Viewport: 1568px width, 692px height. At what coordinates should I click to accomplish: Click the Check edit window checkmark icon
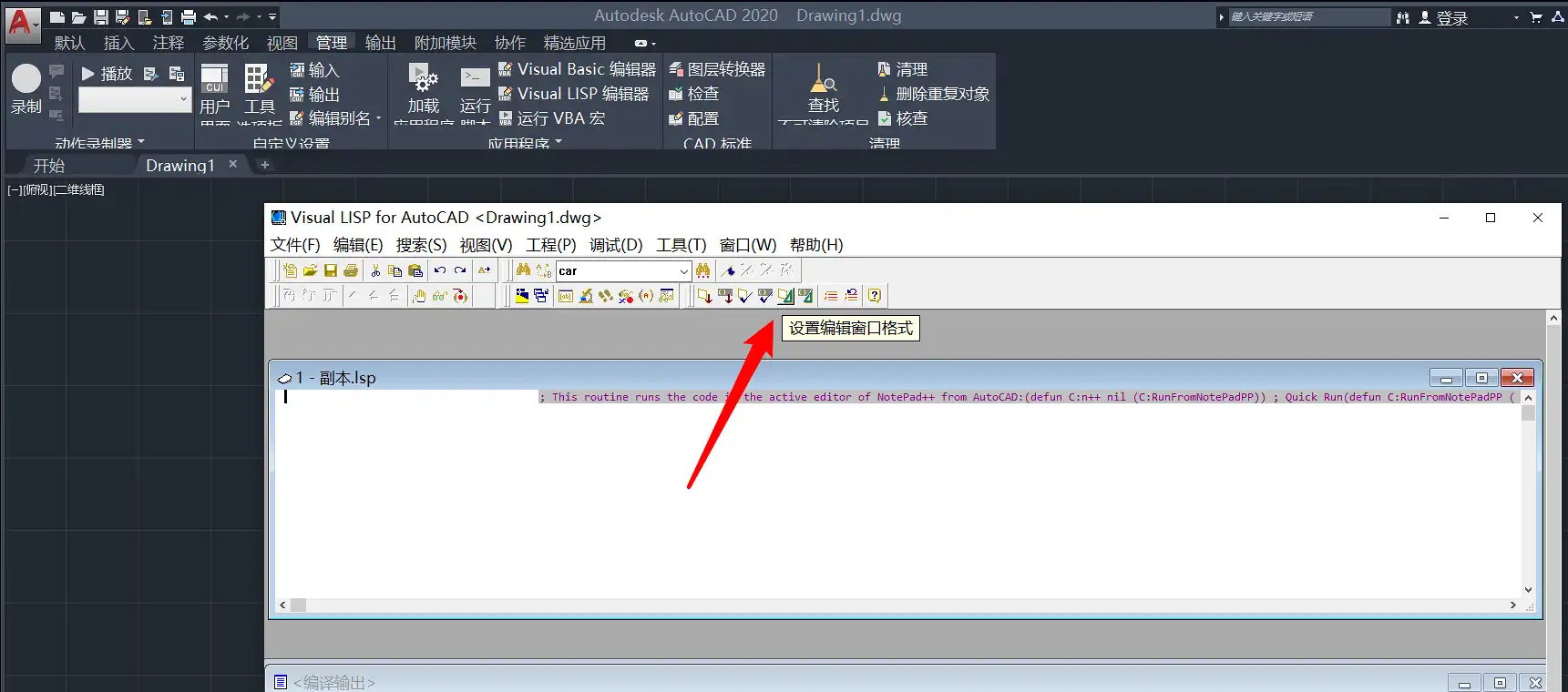pos(745,296)
